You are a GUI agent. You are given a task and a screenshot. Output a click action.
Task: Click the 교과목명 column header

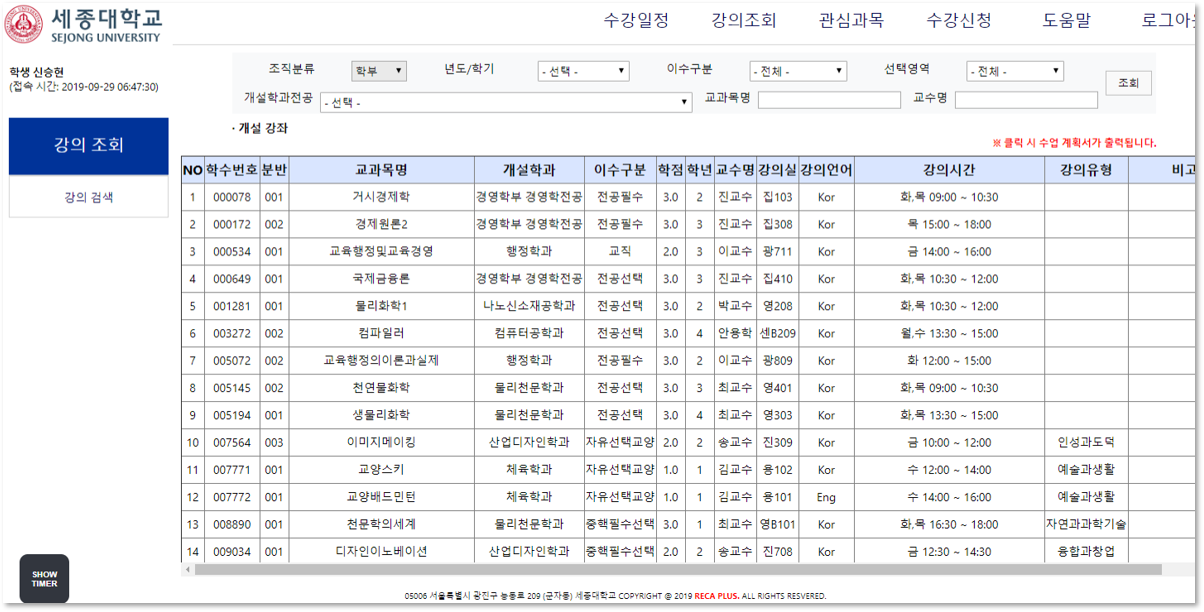pyautogui.click(x=381, y=170)
